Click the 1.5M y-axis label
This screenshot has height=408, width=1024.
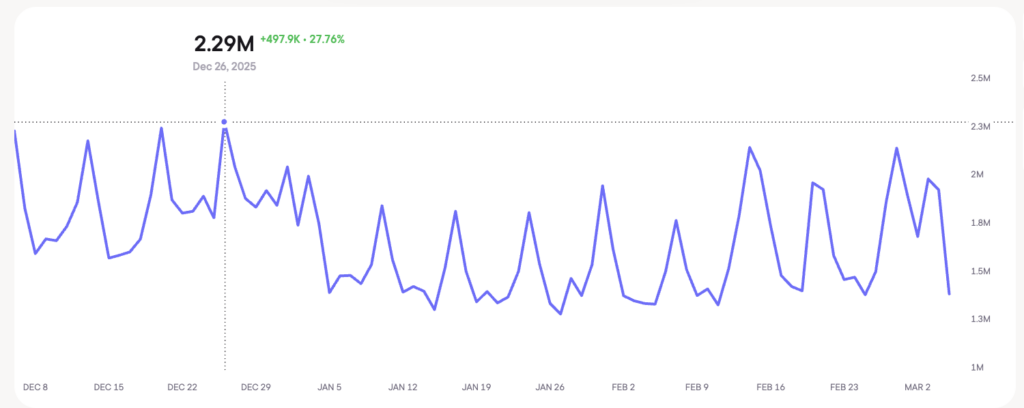point(979,272)
